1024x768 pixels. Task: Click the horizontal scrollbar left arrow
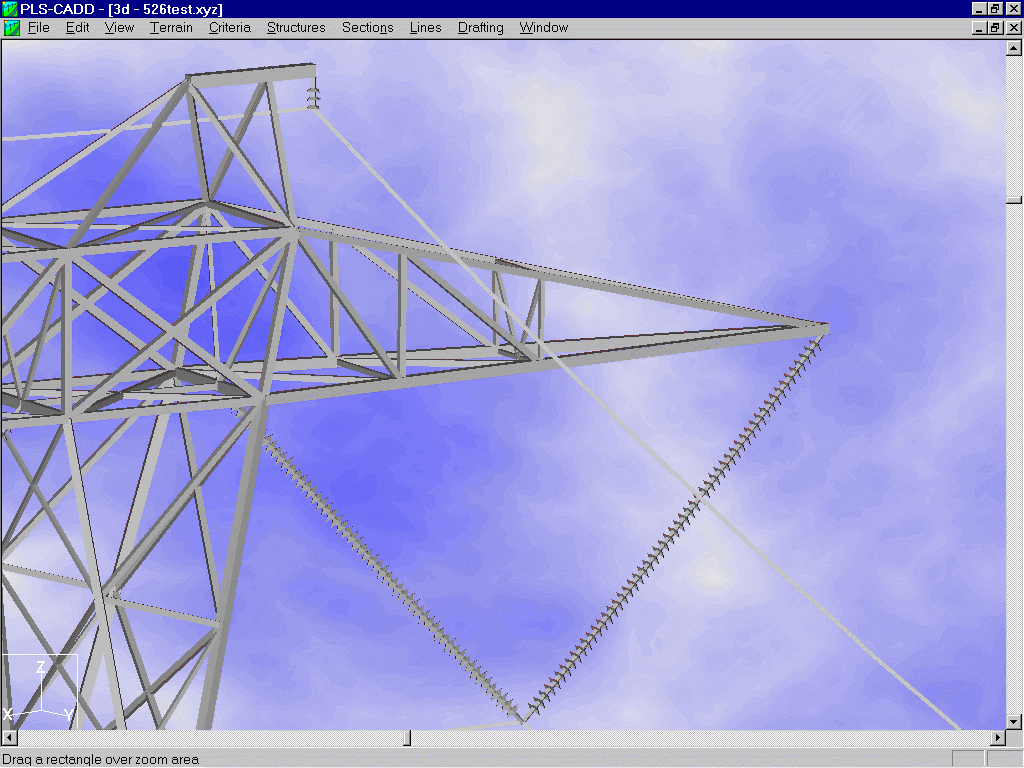pyautogui.click(x=8, y=737)
